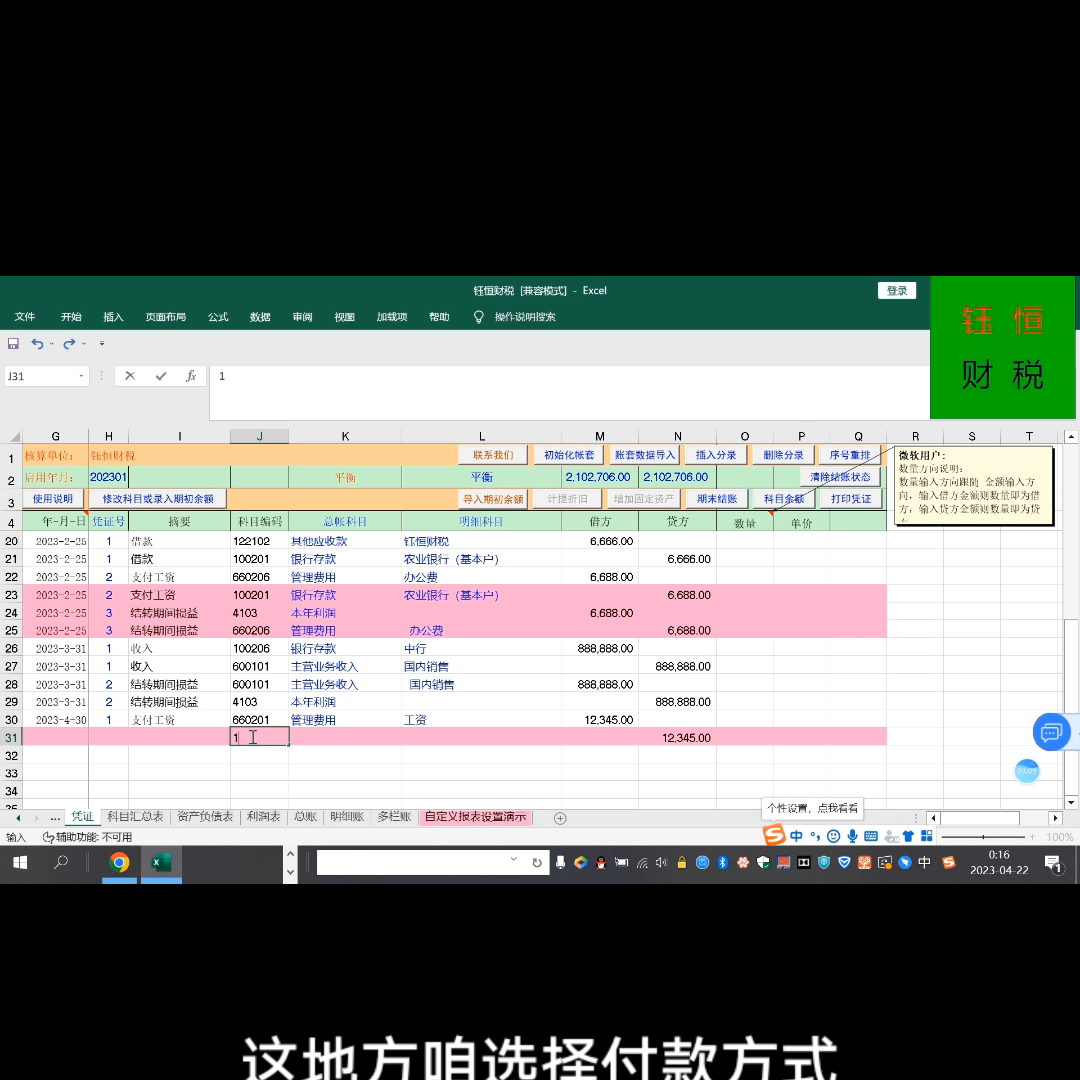Click 使用说明 button
The height and width of the screenshot is (1080, 1080).
(53, 499)
